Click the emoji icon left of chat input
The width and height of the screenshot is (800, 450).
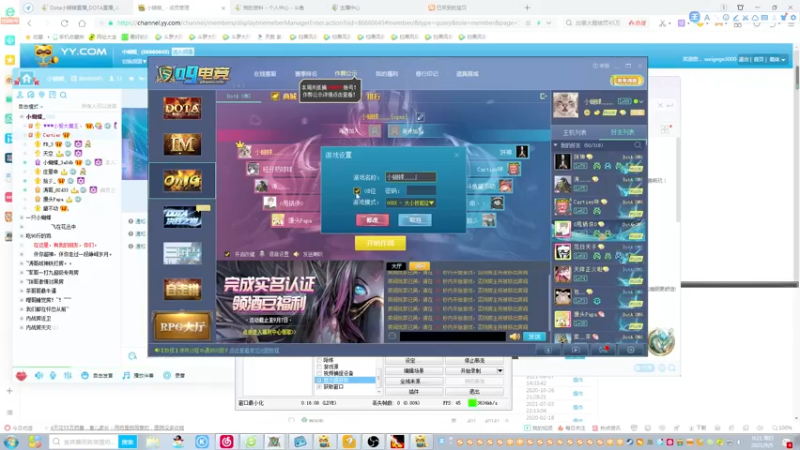tap(392, 336)
